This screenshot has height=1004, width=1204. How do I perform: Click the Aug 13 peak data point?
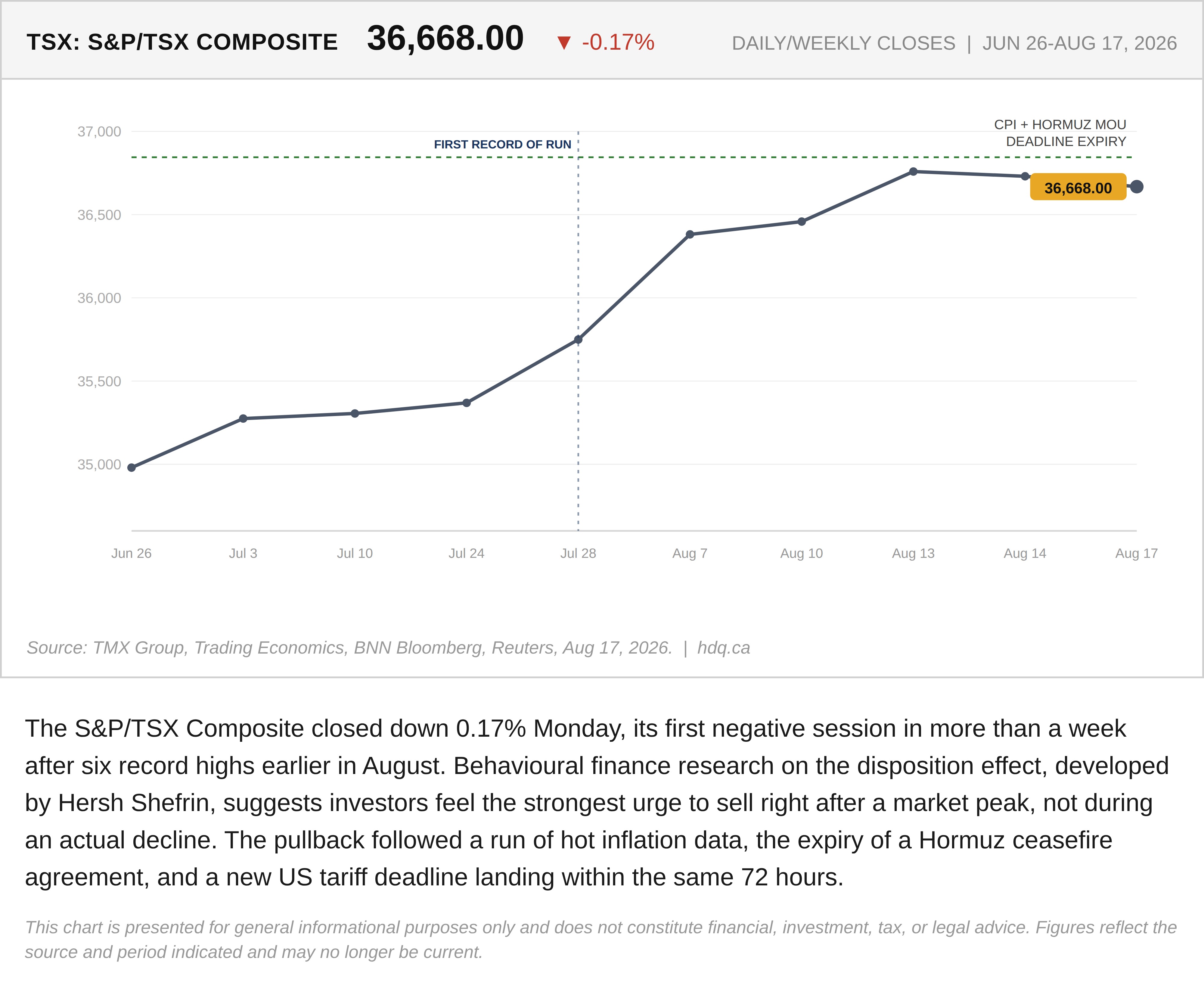pyautogui.click(x=913, y=171)
